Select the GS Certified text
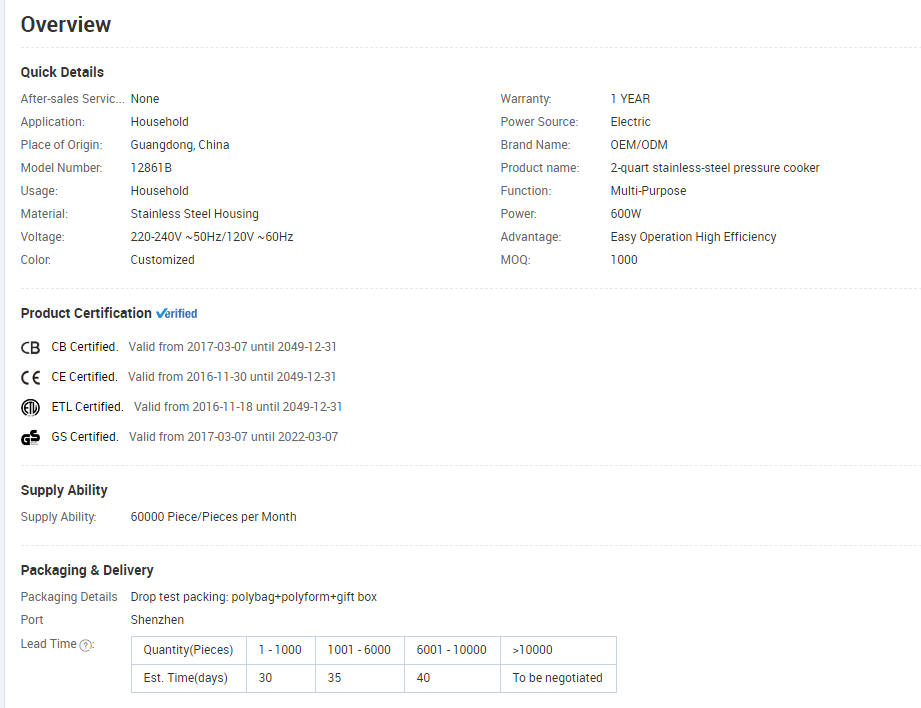This screenshot has height=708, width=921. pyautogui.click(x=84, y=437)
